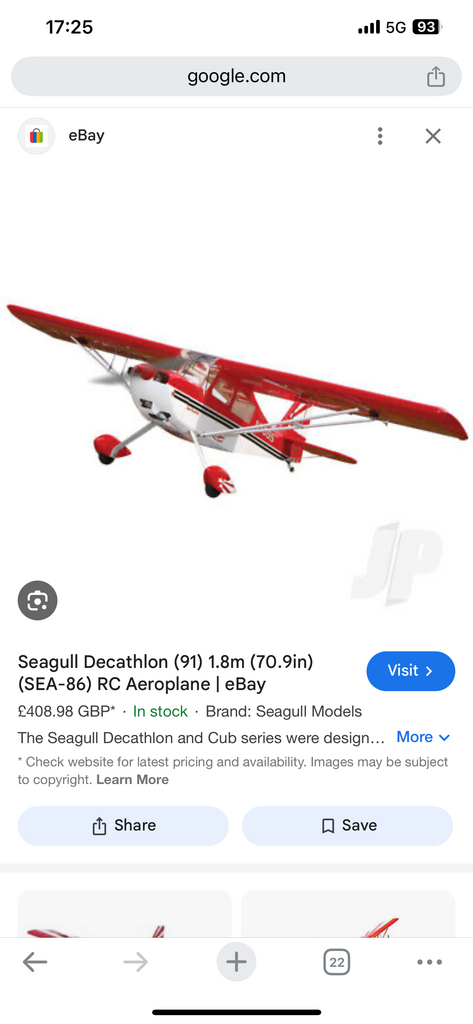Open the three-dot options menu beside eBay
The image size is (473, 1024).
click(380, 136)
